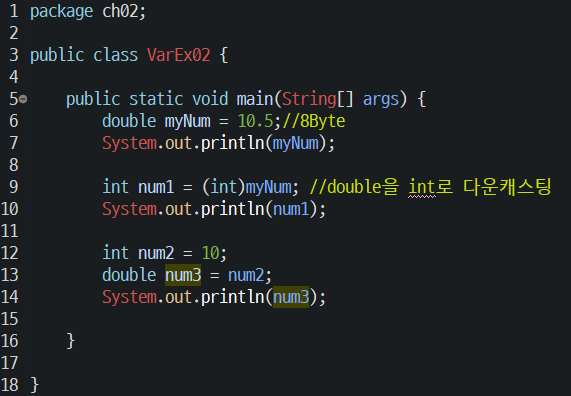The width and height of the screenshot is (571, 396).
Task: Click out on line 10
Action: (178, 209)
